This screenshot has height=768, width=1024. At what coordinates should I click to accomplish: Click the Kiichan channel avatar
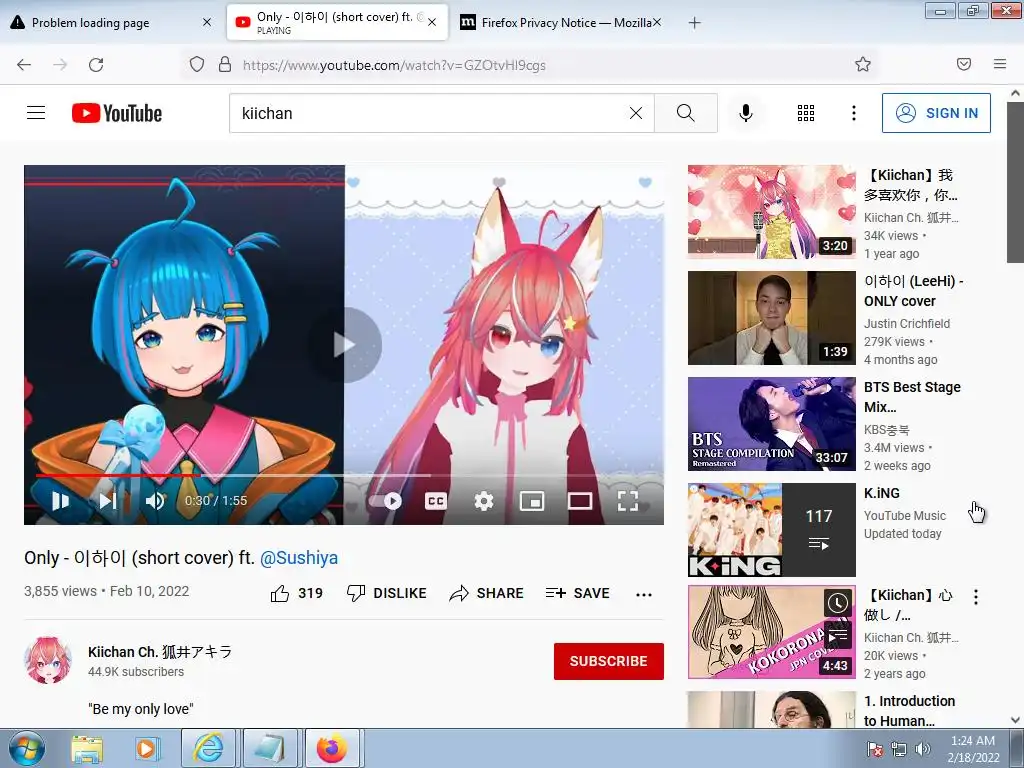[48, 660]
